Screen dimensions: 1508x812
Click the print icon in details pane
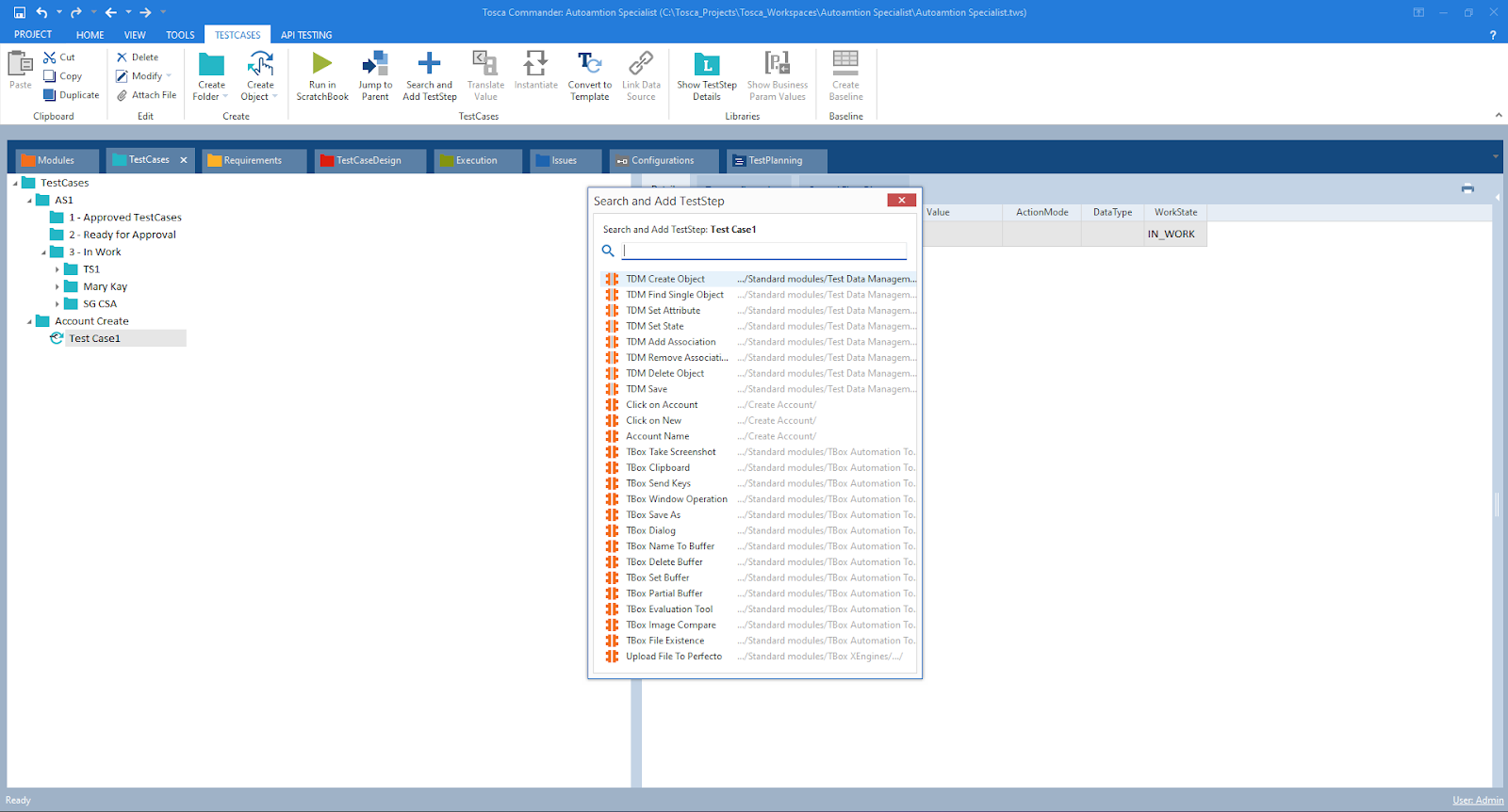[x=1467, y=188]
